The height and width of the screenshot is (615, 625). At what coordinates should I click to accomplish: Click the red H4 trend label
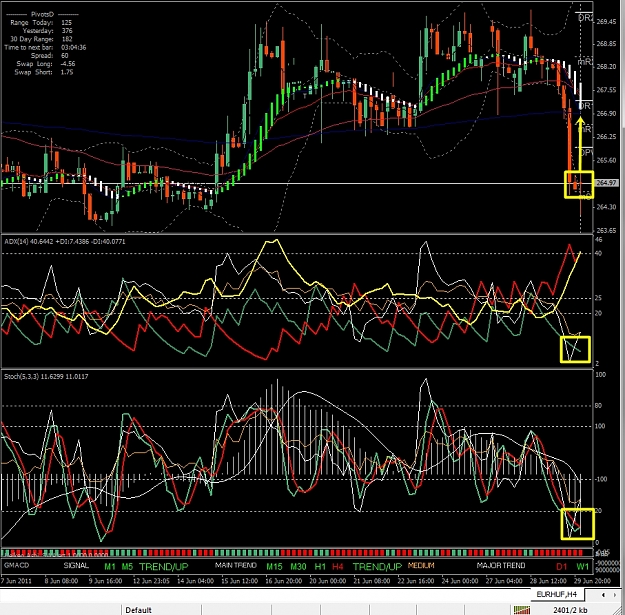point(338,566)
